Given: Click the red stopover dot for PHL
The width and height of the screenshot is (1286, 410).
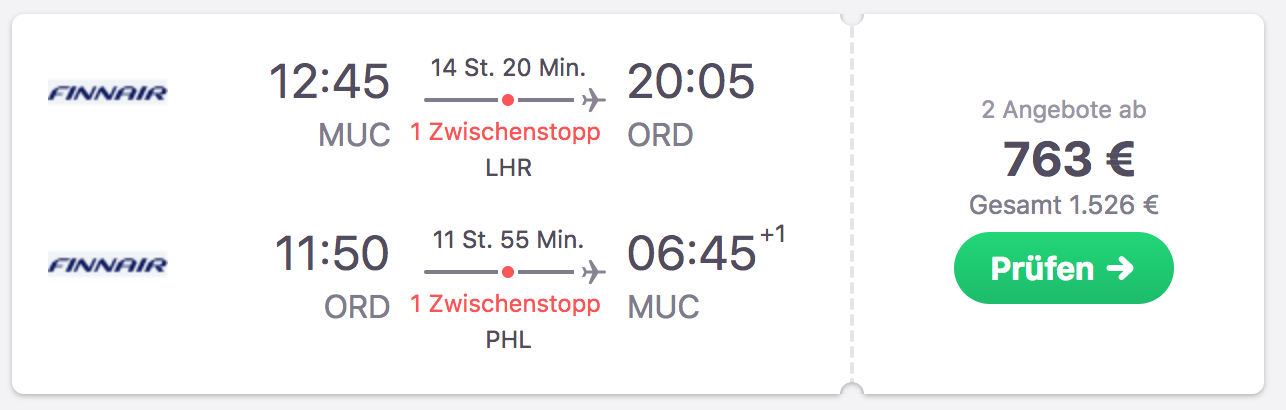Looking at the screenshot, I should click(508, 271).
